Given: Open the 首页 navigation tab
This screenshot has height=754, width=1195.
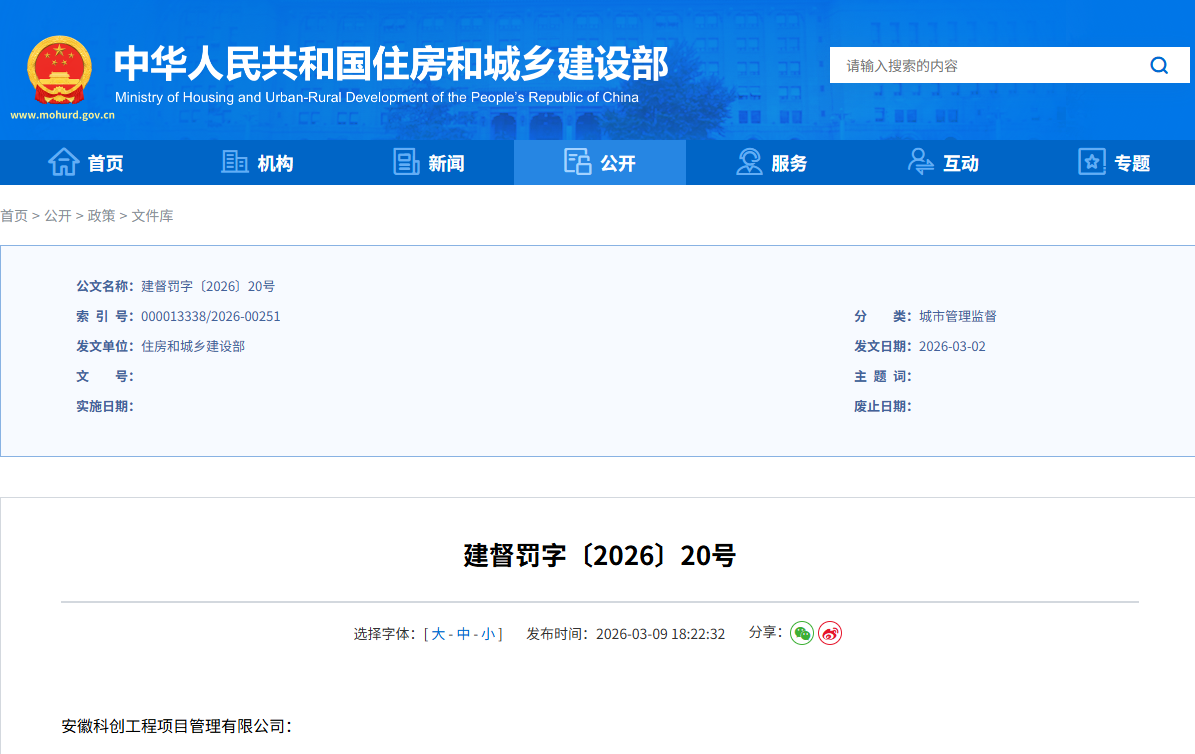Looking at the screenshot, I should (86, 162).
